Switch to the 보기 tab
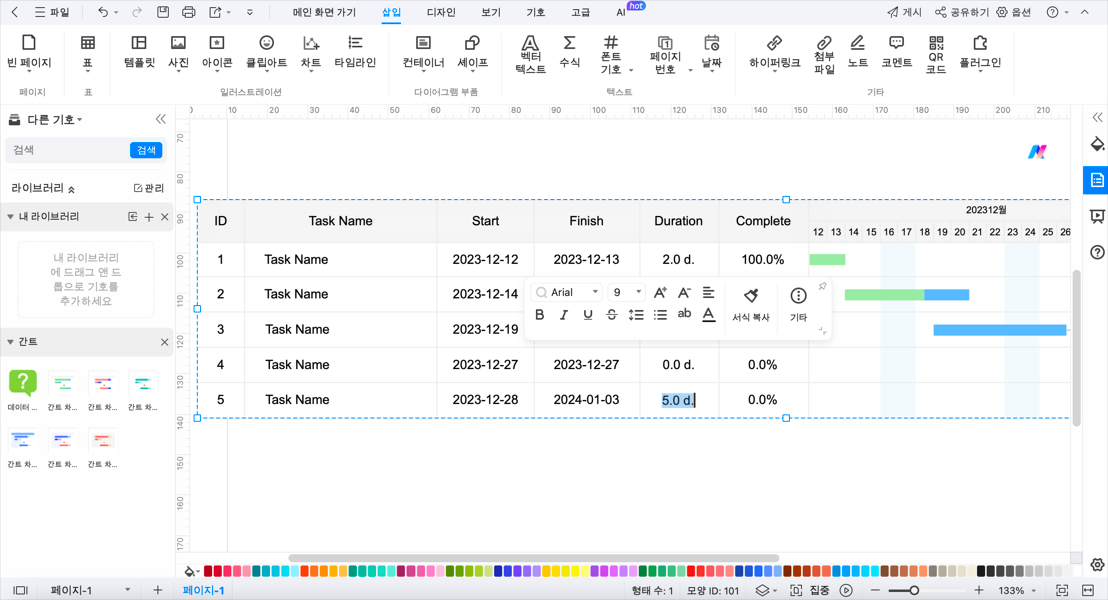The width and height of the screenshot is (1108, 600). pyautogui.click(x=490, y=12)
